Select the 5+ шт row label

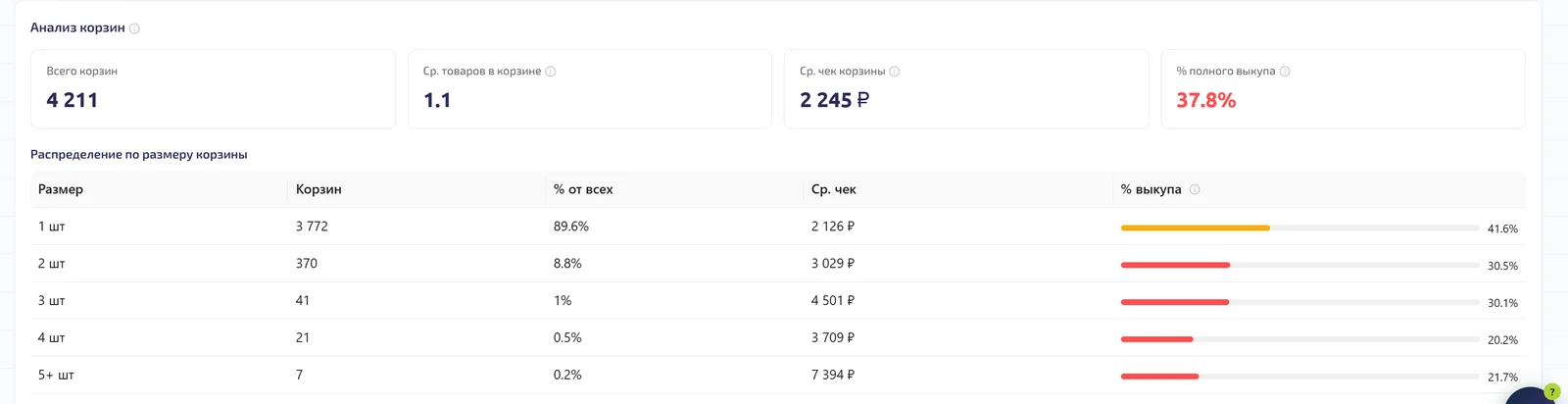[x=56, y=376]
